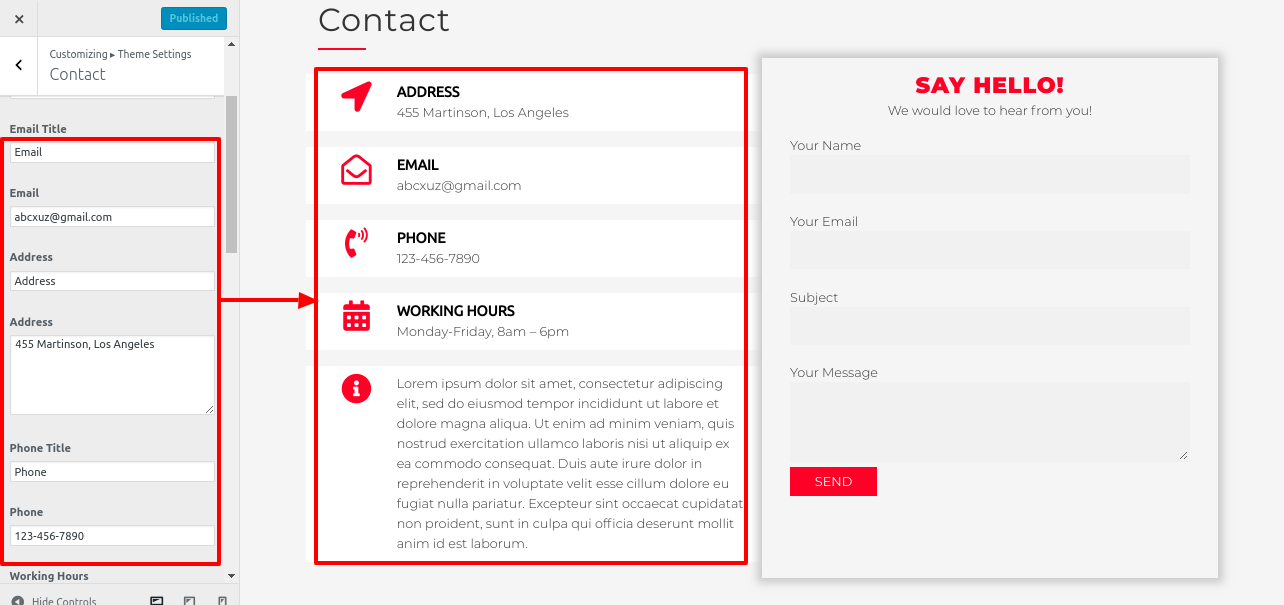Click the Phone number field 123-456-7890

[112, 536]
